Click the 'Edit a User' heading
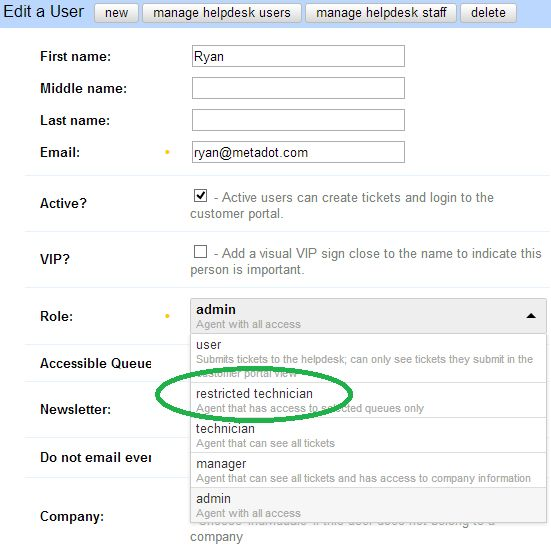This screenshot has width=551, height=548. click(x=44, y=12)
